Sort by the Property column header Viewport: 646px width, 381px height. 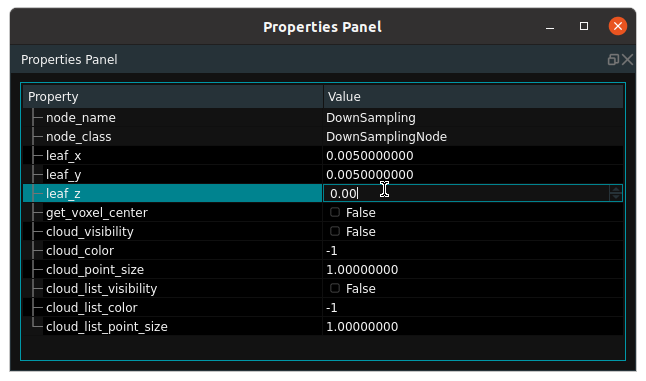pos(173,97)
